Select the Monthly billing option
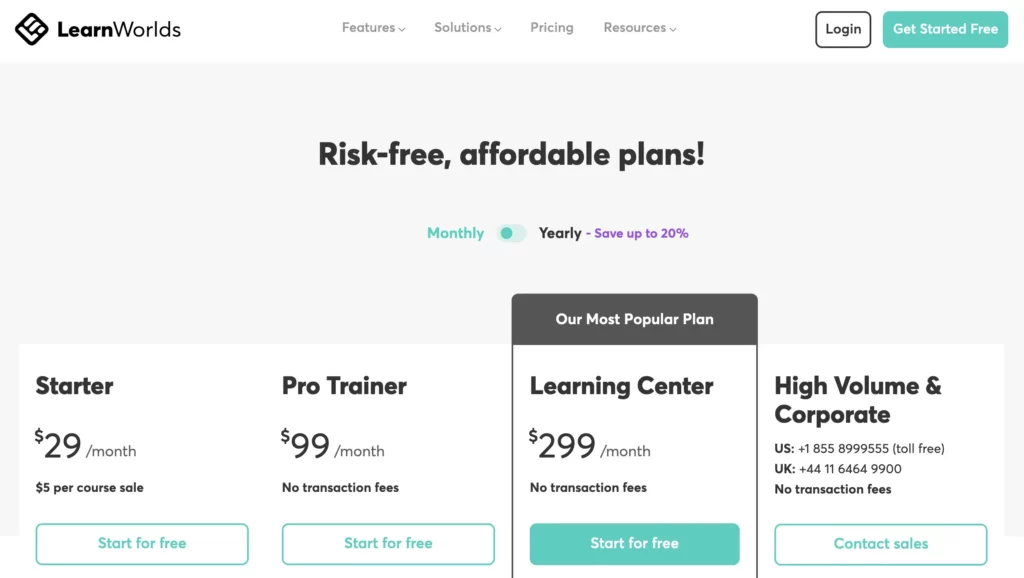 [x=455, y=233]
